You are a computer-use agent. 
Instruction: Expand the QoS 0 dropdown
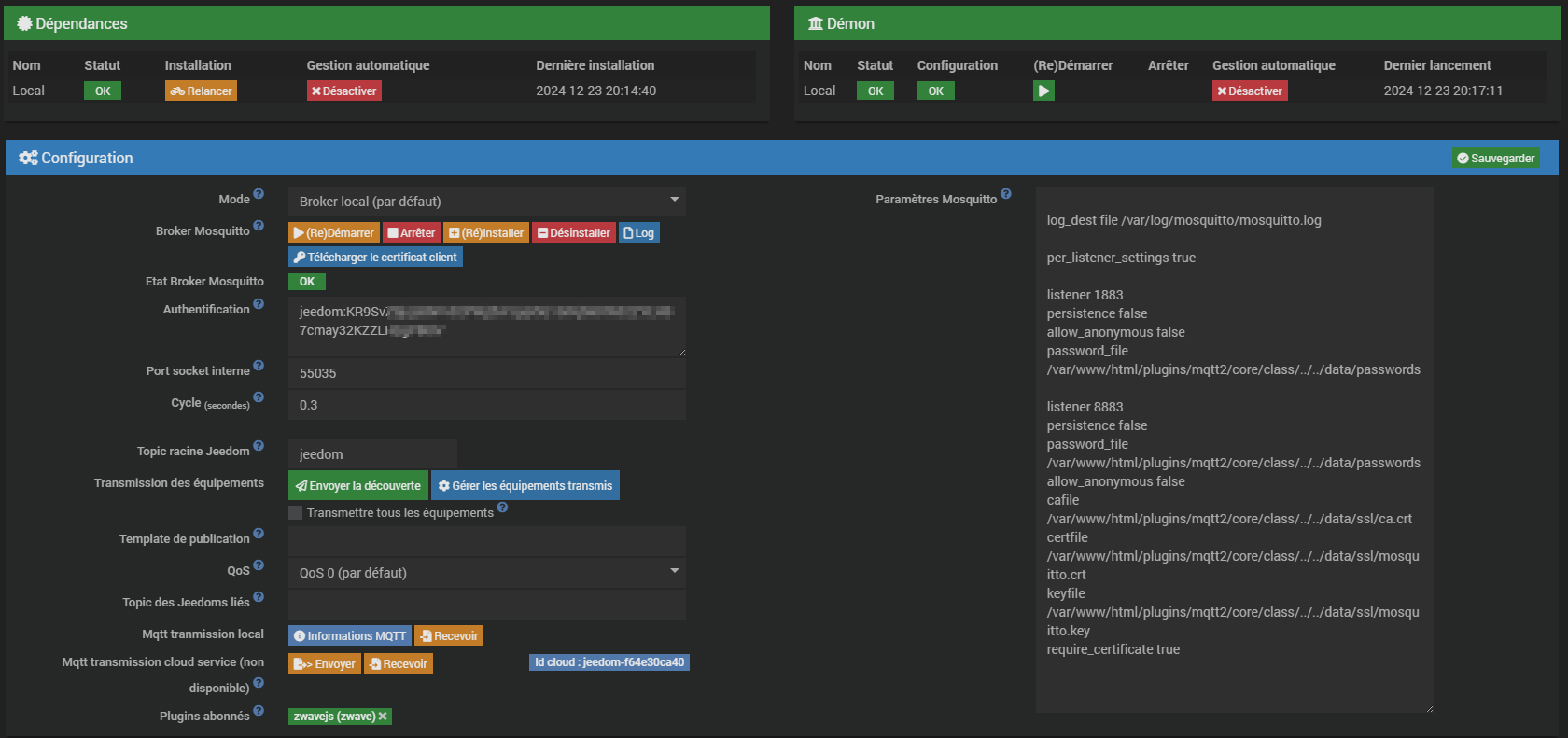tap(486, 573)
